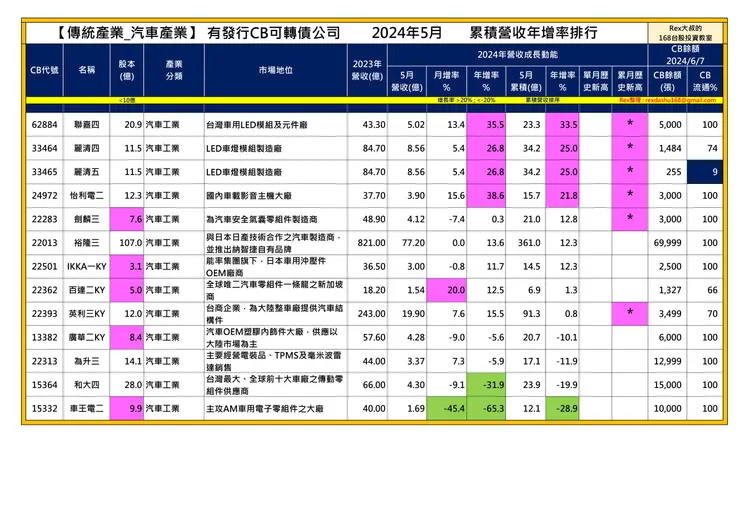This screenshot has width=740, height=523.
Task: Click the pink cumulative growth cell 33.5
Action: click(x=562, y=125)
